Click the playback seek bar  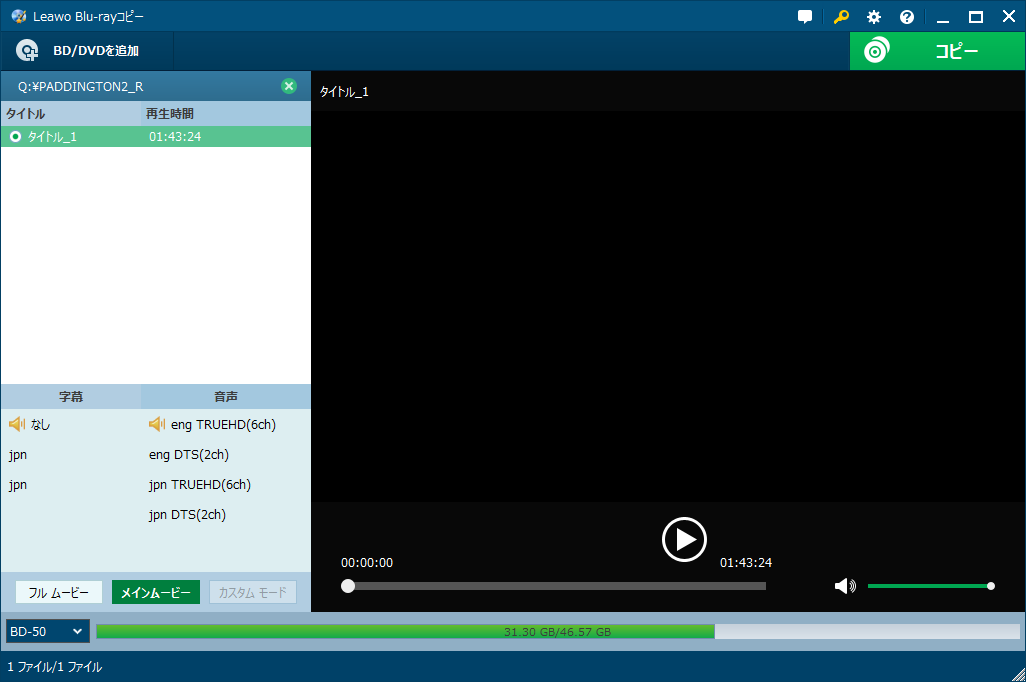point(556,586)
